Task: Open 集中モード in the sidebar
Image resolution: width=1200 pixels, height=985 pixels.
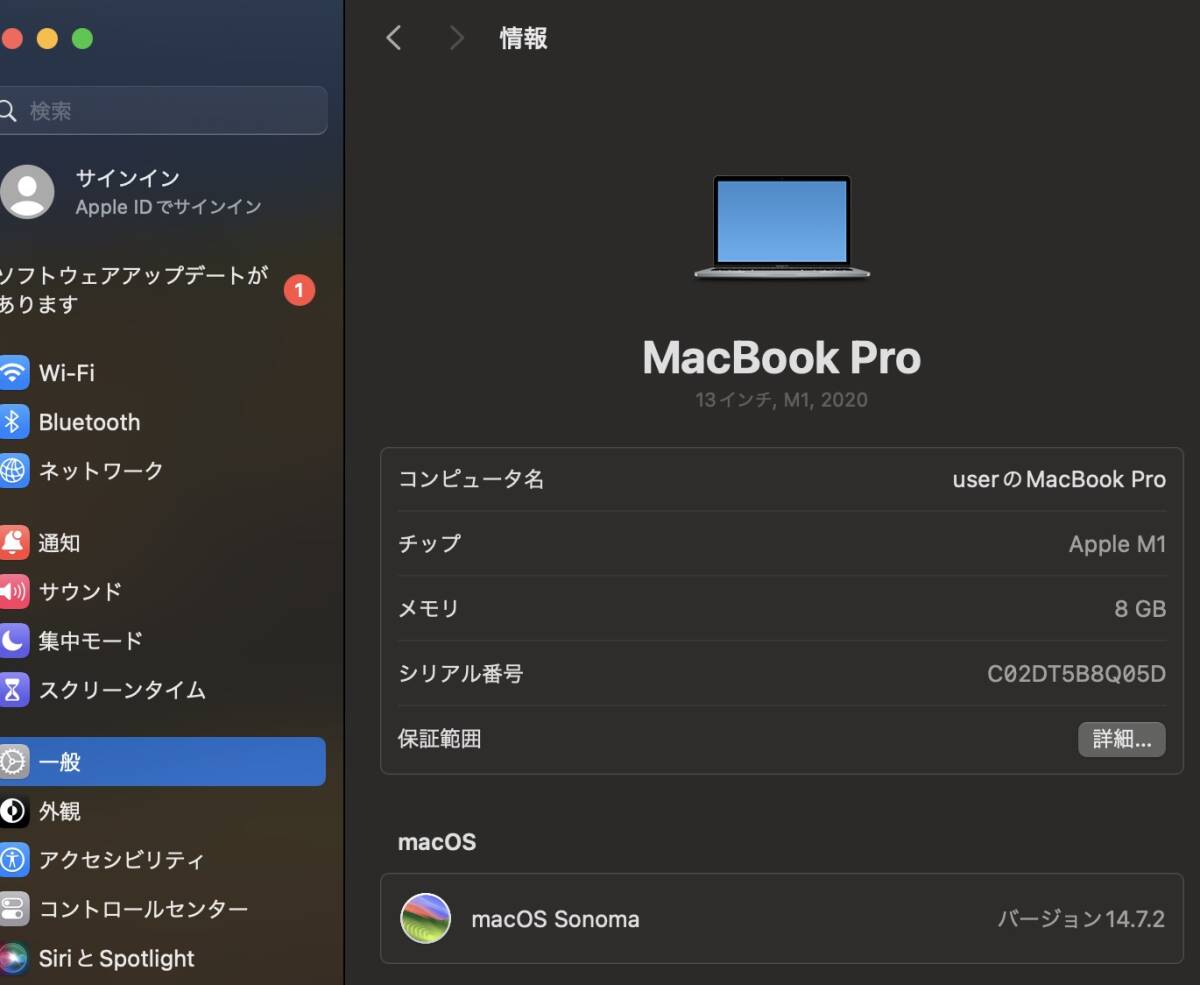Action: (91, 641)
